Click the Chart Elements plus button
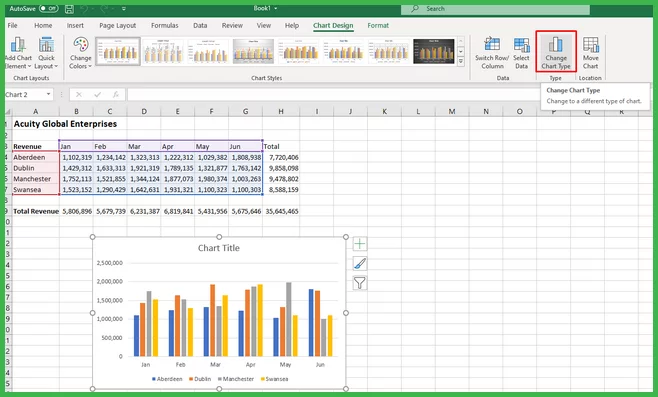This screenshot has height=397, width=658. pos(360,244)
